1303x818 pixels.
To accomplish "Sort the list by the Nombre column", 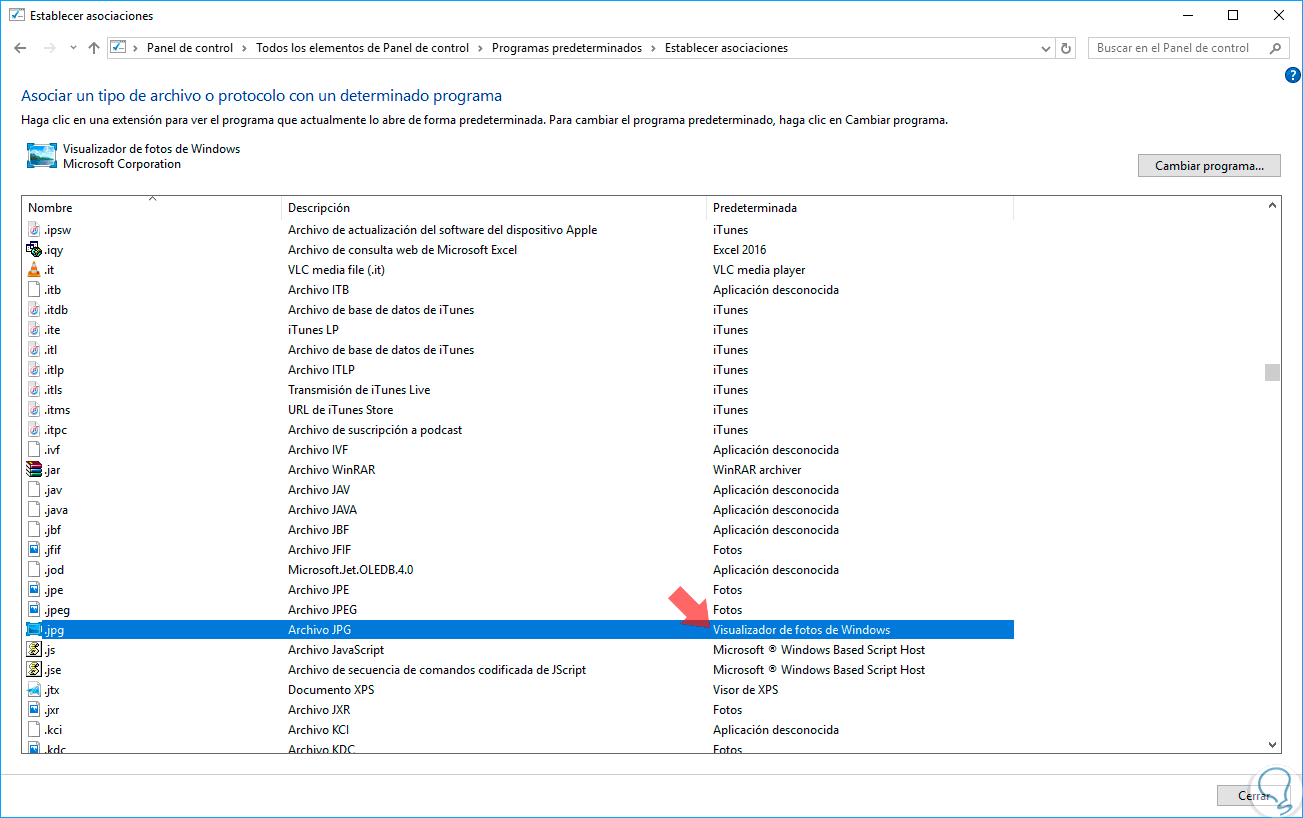I will 152,208.
